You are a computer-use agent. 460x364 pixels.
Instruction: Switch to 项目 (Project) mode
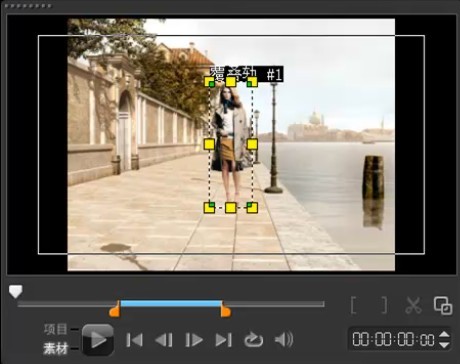(x=55, y=329)
